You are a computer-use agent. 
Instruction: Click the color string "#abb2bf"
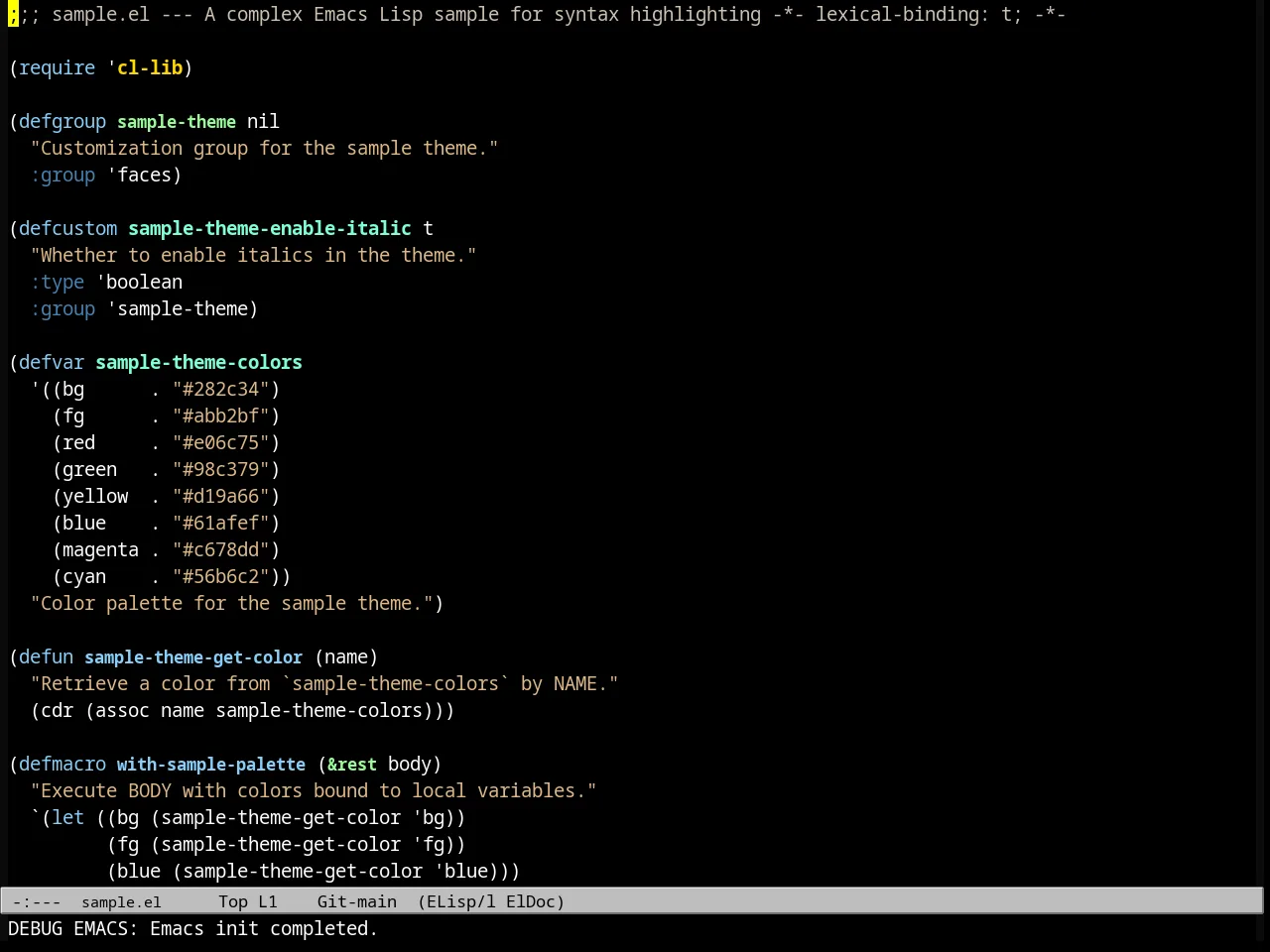coord(220,416)
